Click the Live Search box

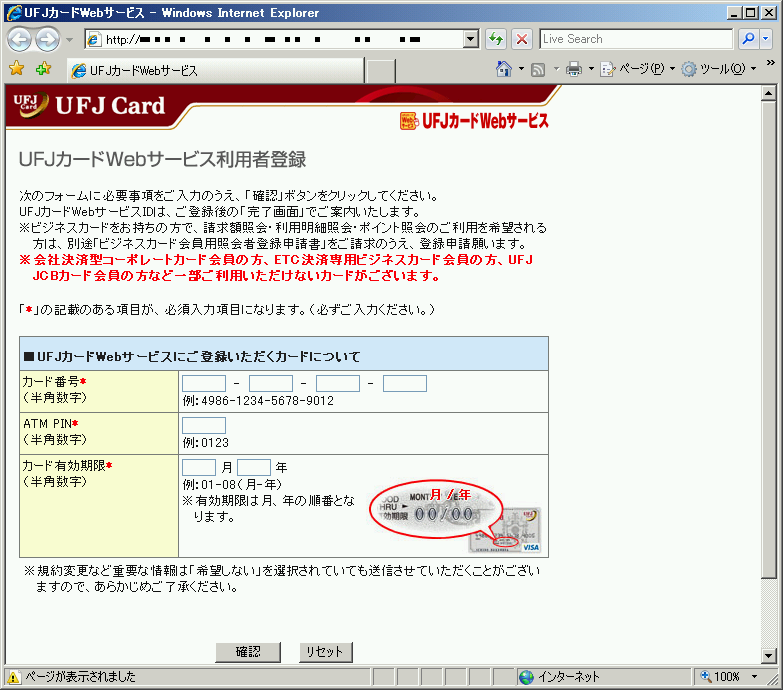pos(636,39)
